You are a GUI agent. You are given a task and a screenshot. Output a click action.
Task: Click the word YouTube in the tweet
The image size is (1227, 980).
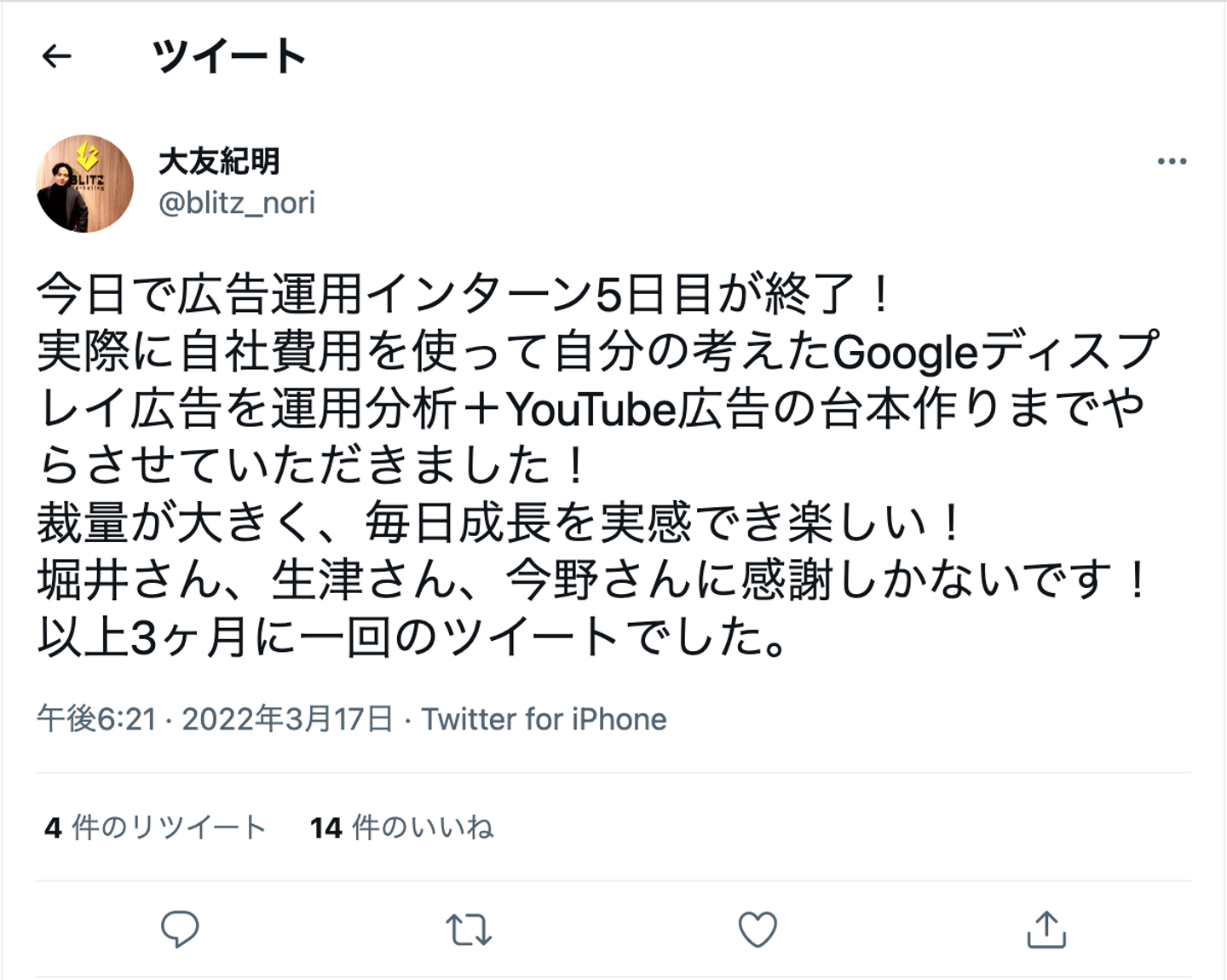[x=591, y=410]
